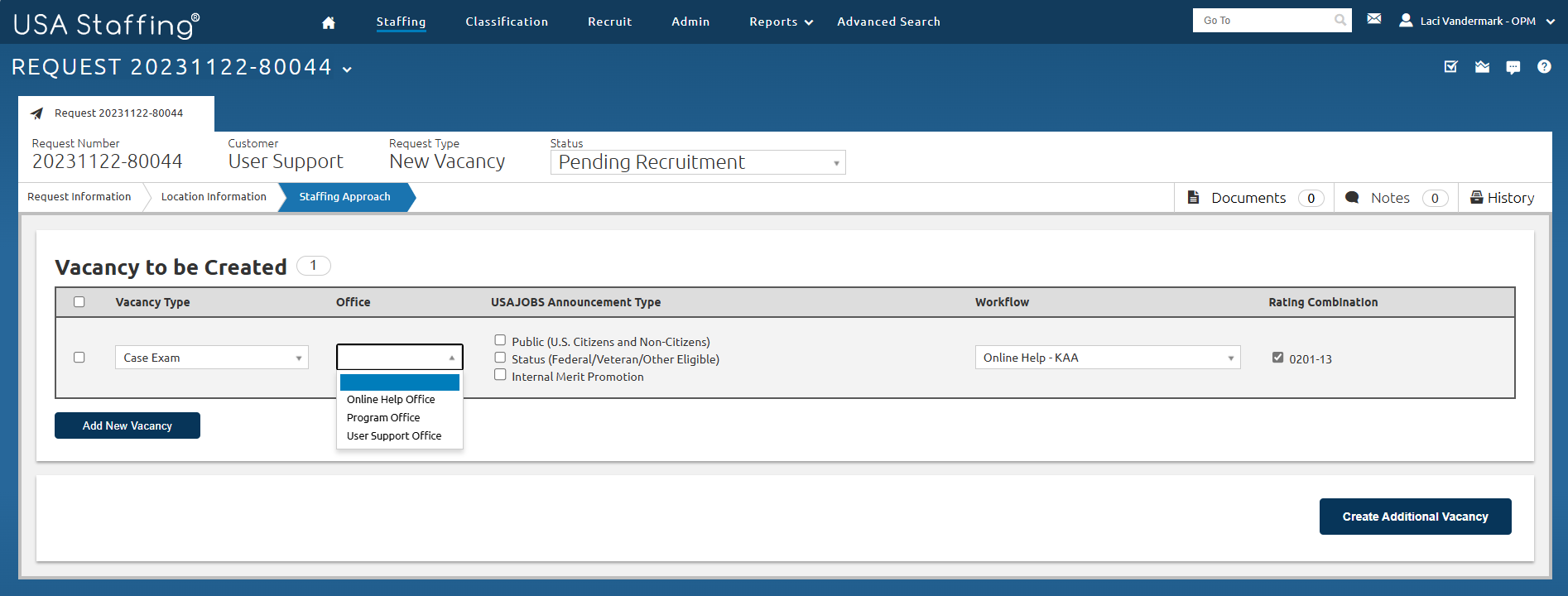Open the Status Pending Recruitment dropdown

point(698,162)
